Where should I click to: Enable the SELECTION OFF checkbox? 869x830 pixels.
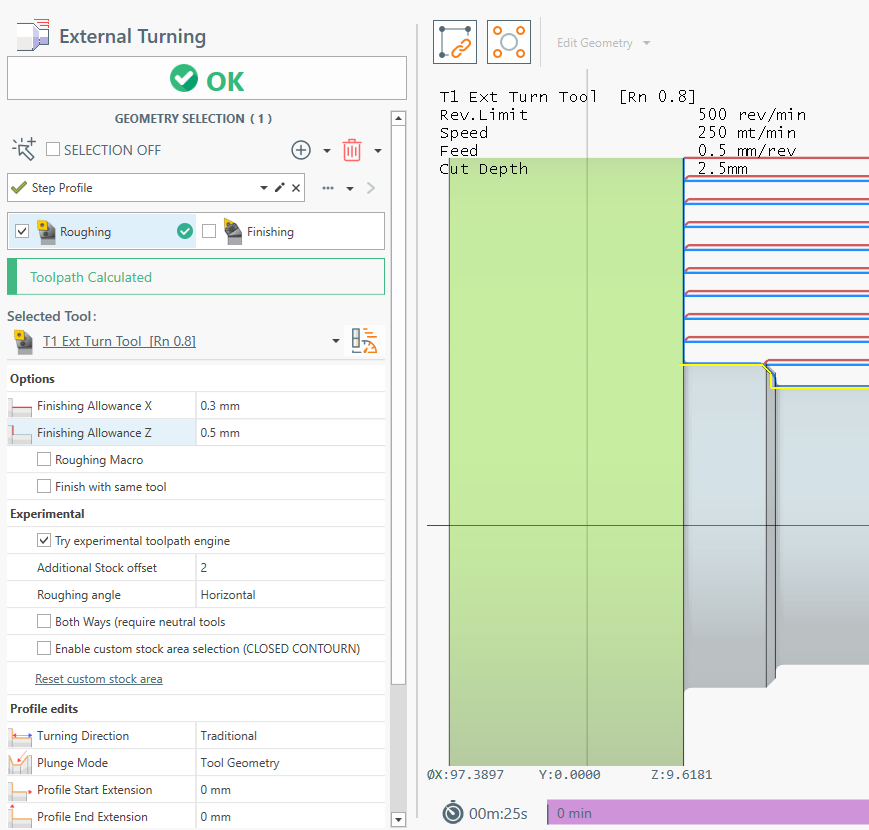click(54, 150)
